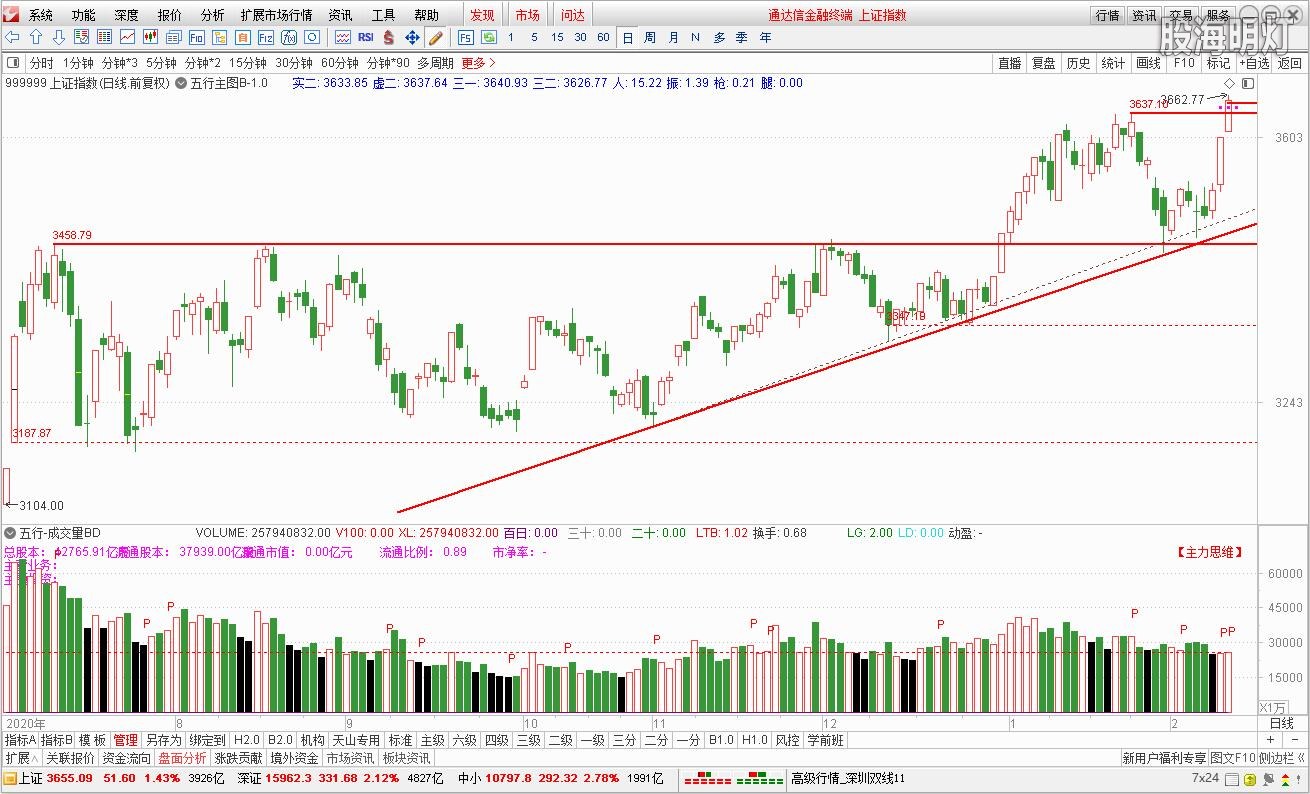Viewport: 1310px width, 794px height.
Task: Select the weekly period 周
Action: (650, 37)
